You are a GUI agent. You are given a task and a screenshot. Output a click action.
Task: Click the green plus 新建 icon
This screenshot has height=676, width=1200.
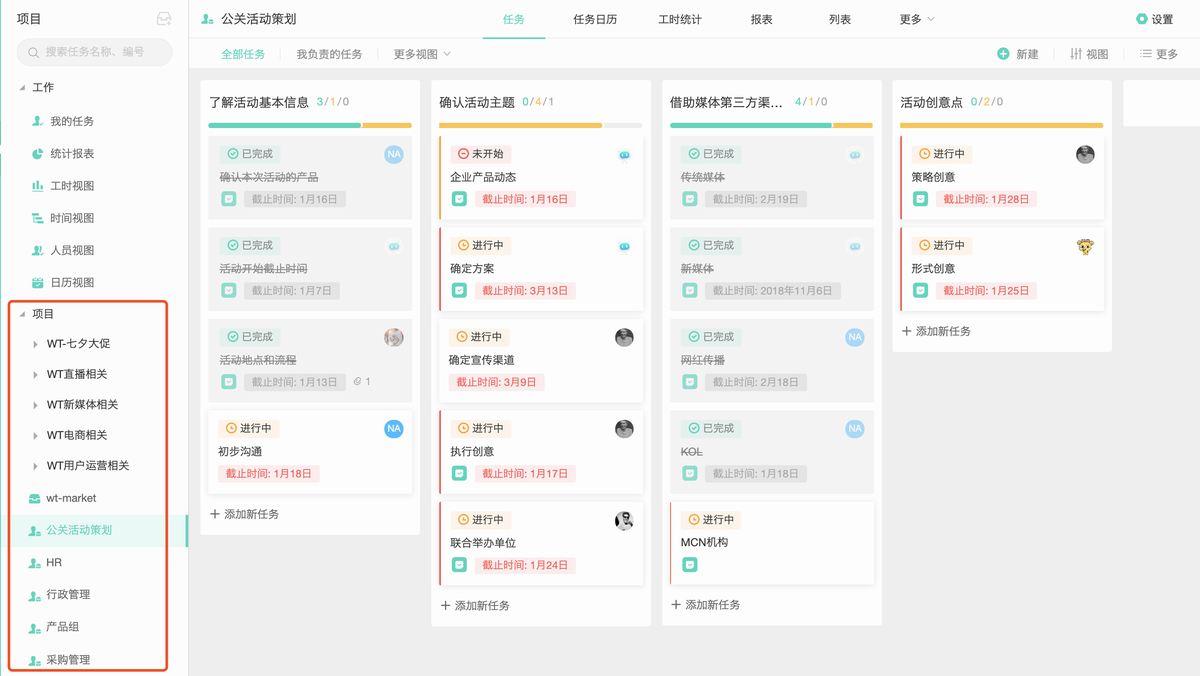(1003, 54)
